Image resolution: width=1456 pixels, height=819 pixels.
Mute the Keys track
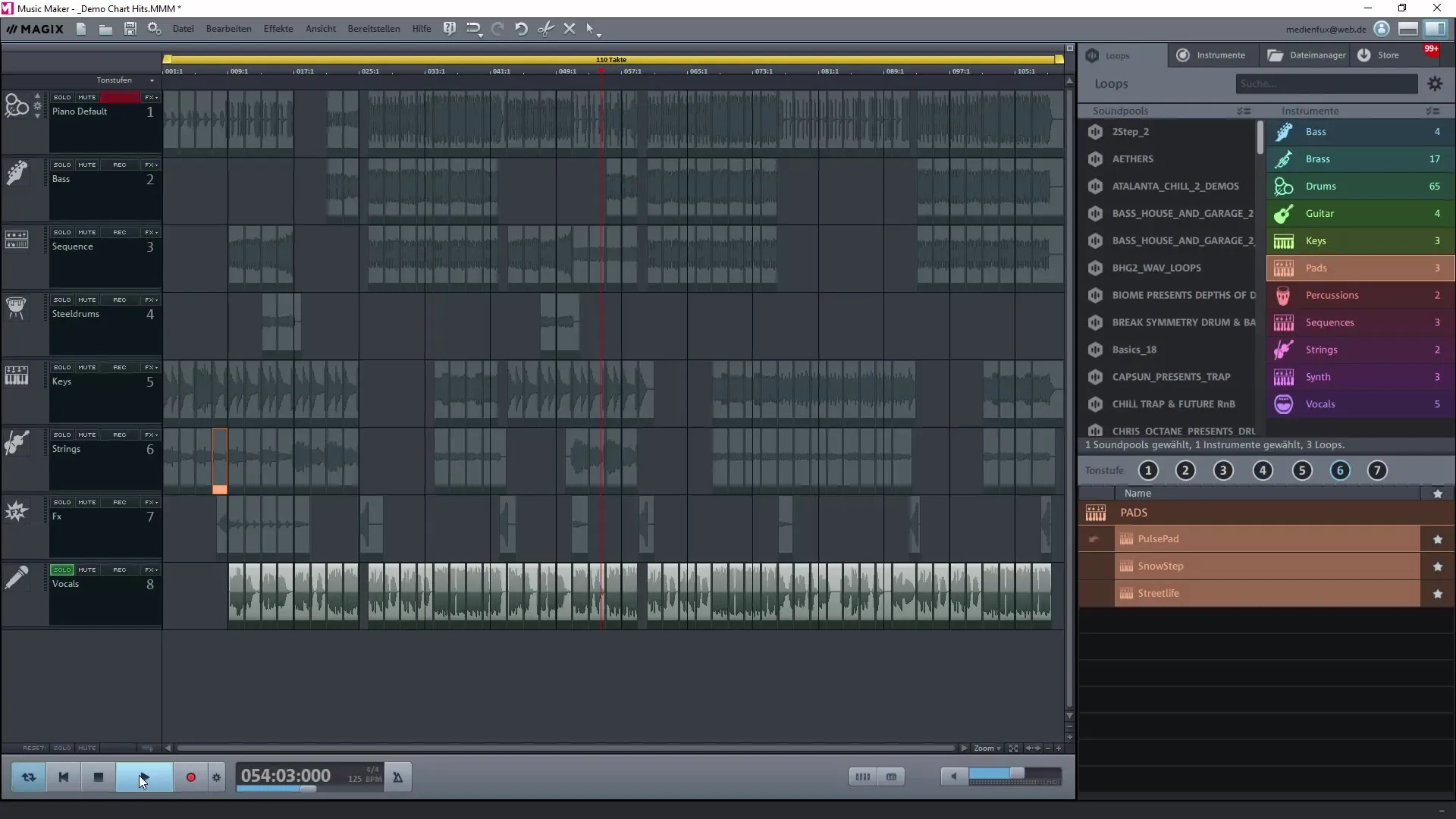point(87,368)
